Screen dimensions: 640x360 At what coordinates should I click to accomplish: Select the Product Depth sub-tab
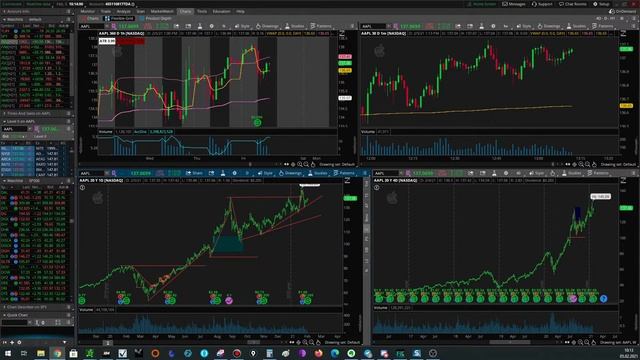pyautogui.click(x=156, y=18)
